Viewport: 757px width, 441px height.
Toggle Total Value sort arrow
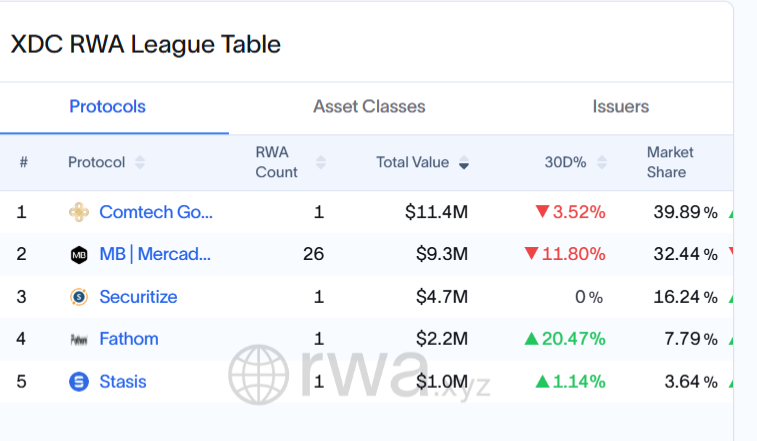click(x=464, y=163)
